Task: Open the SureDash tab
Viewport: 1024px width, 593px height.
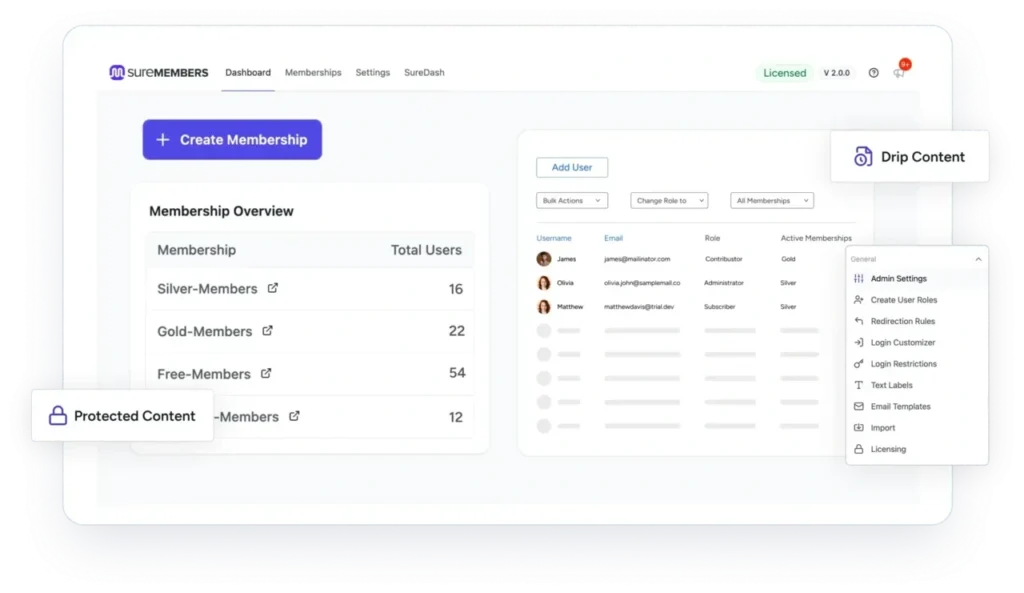Action: (424, 72)
